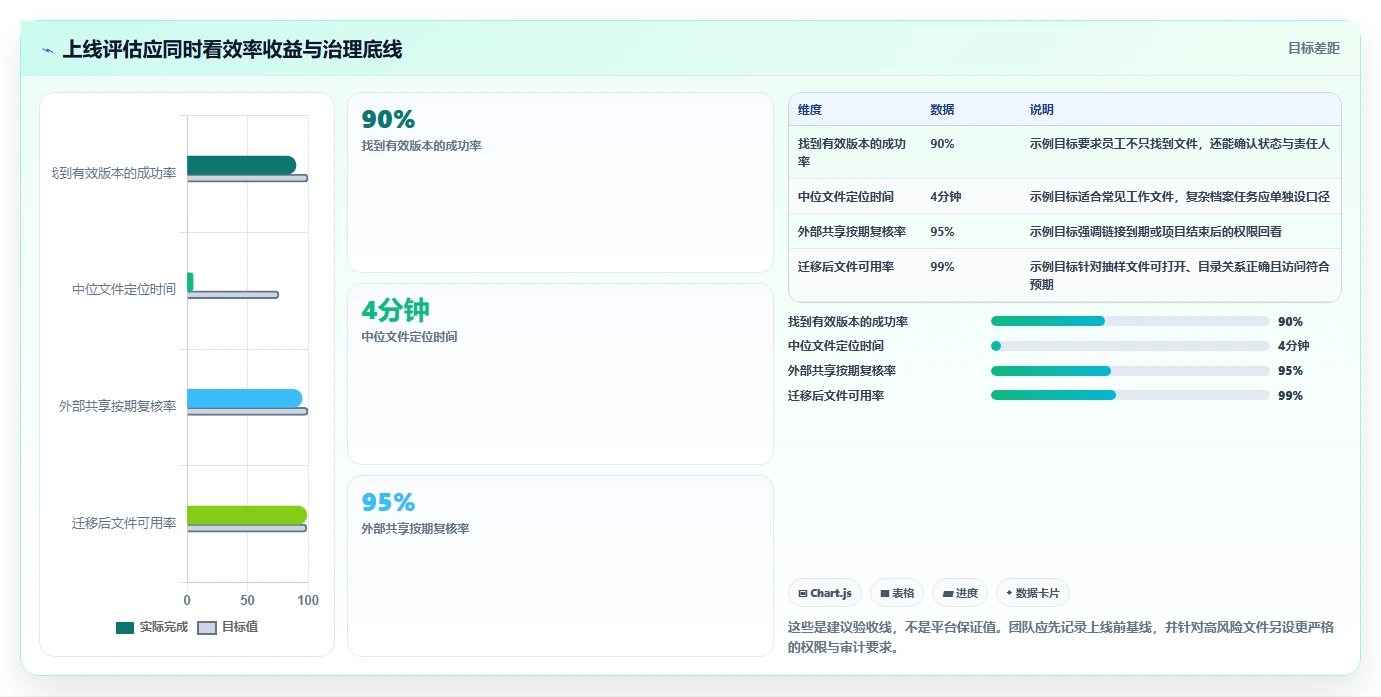Click the 找到有效版本的成功率 progress bar at 90%
This screenshot has width=1381, height=697.
click(x=1130, y=321)
